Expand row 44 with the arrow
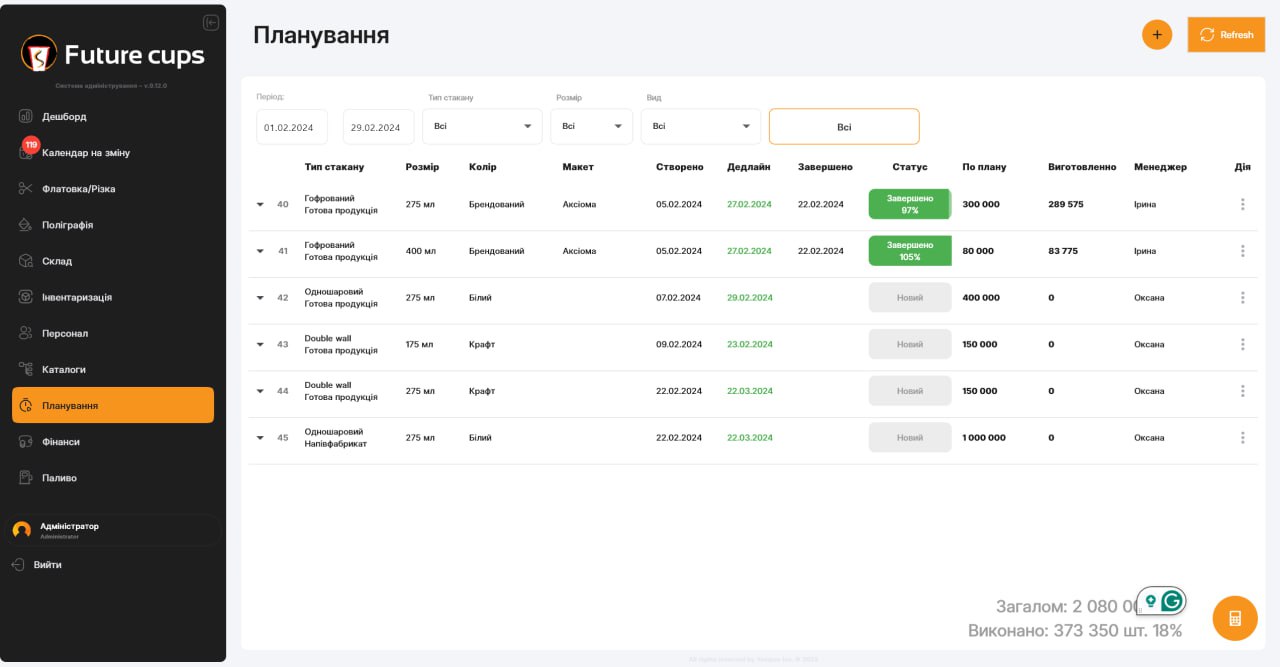Image resolution: width=1280 pixels, height=667 pixels. [260, 391]
